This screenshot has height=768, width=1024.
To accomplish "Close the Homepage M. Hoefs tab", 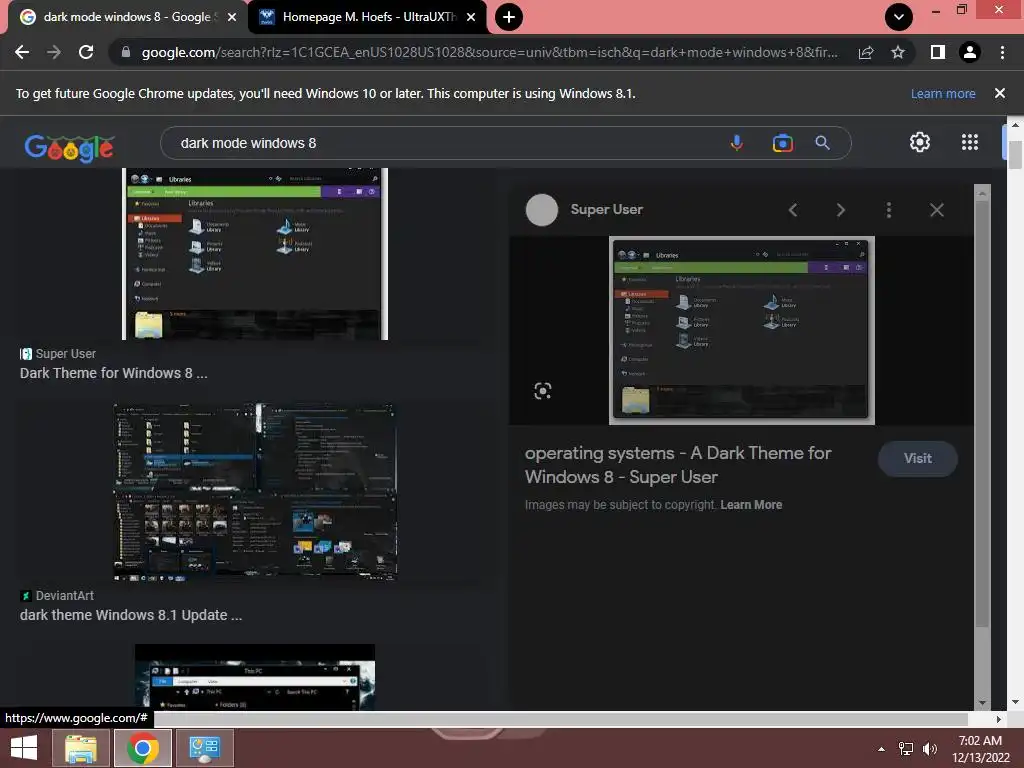I will coord(471,17).
